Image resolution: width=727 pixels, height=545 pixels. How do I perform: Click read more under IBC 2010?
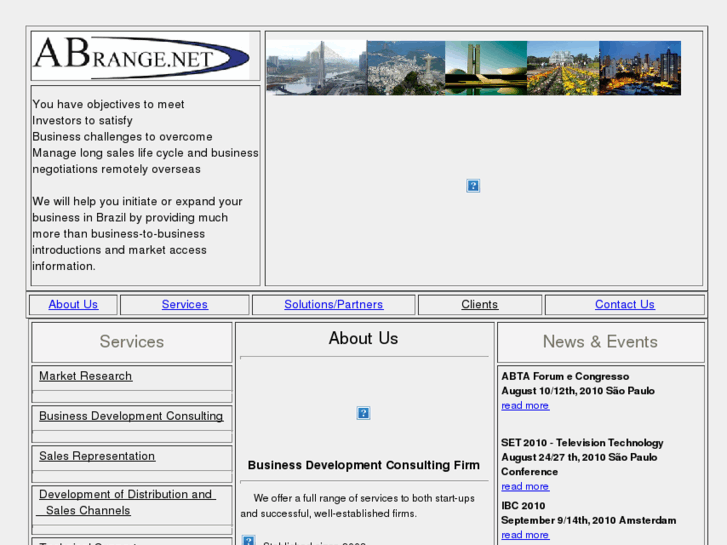point(525,535)
